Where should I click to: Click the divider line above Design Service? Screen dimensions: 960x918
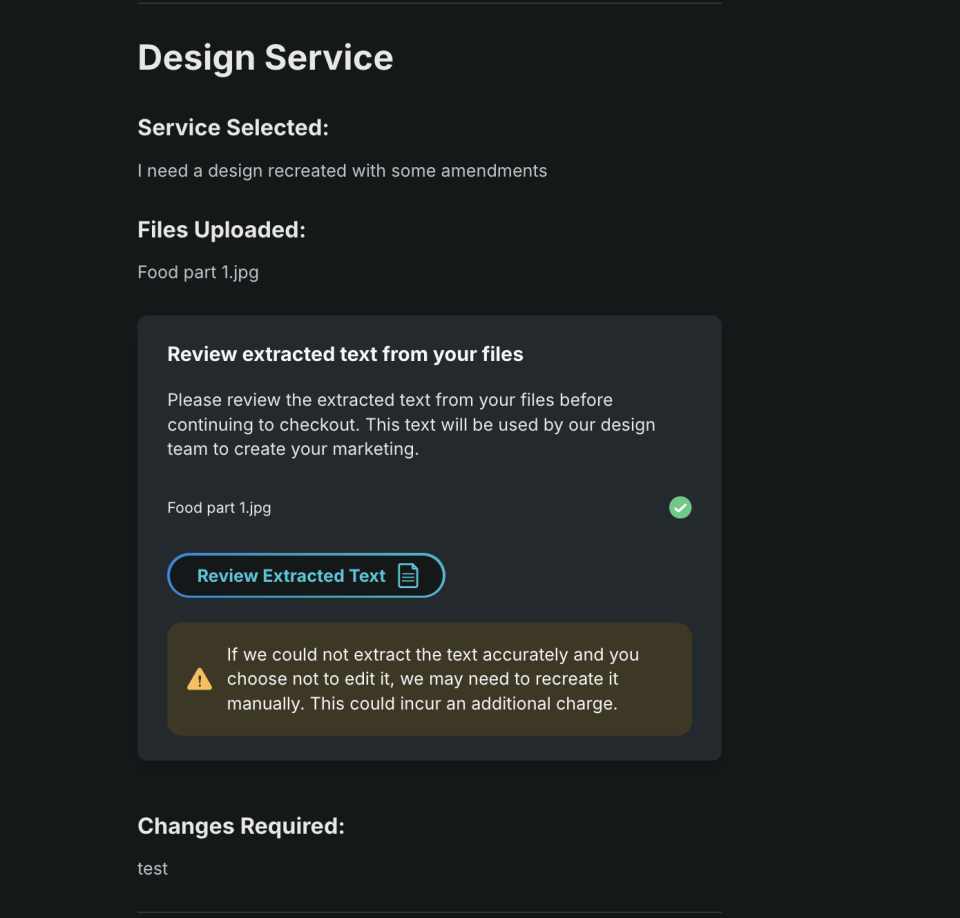pyautogui.click(x=429, y=3)
